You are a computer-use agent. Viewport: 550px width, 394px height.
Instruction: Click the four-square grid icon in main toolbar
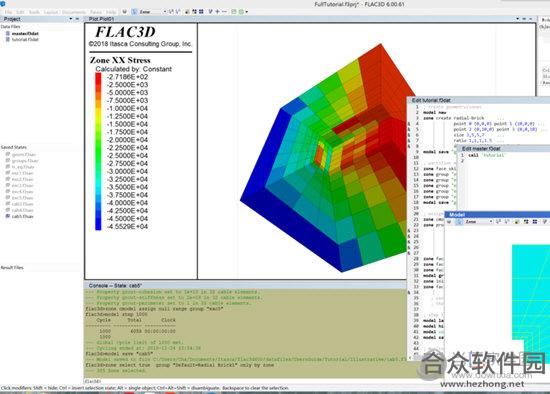click(201, 12)
